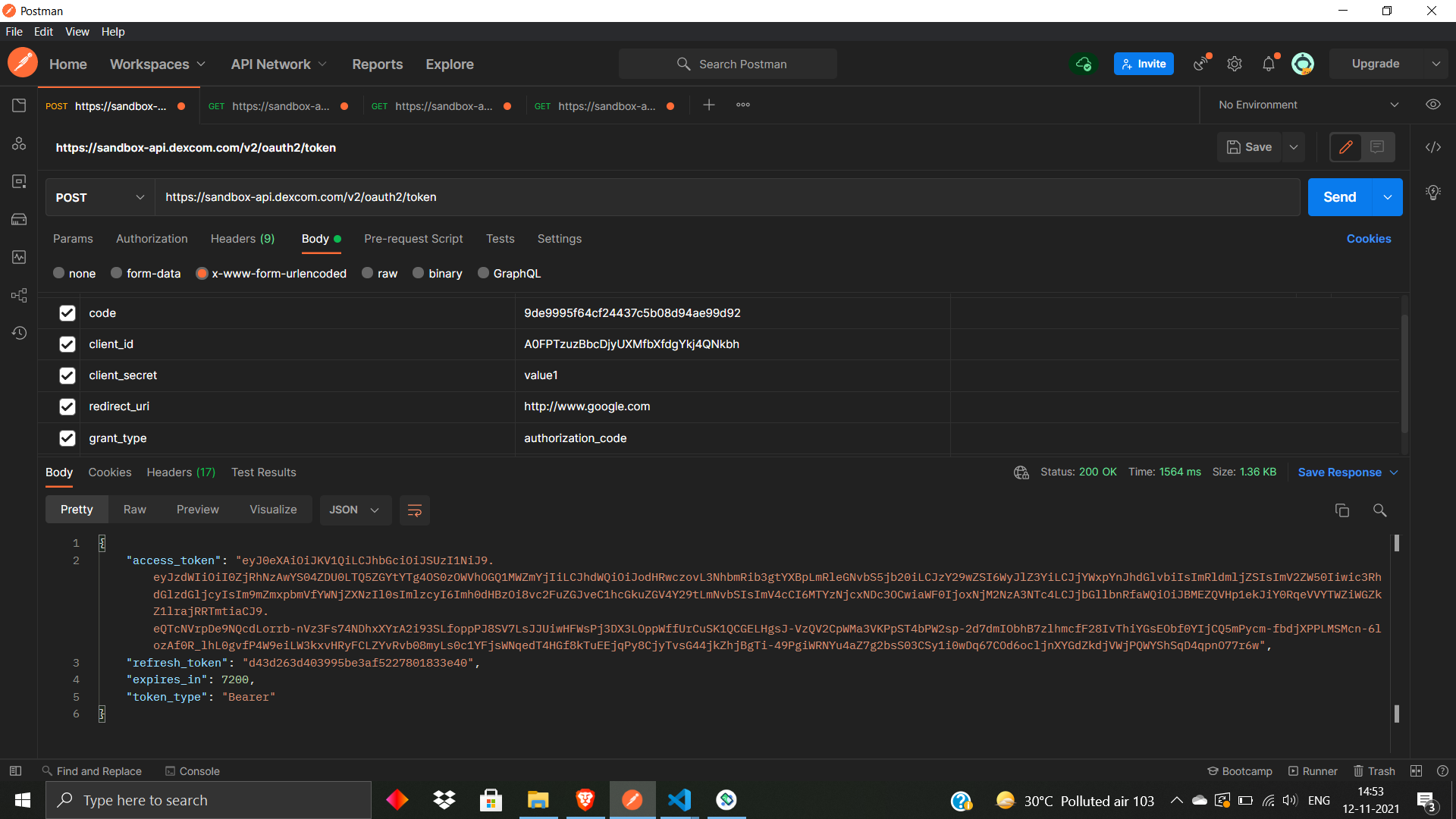Viewport: 1456px width, 819px height.
Task: Open Mock Servers sidebar icon
Action: click(19, 219)
